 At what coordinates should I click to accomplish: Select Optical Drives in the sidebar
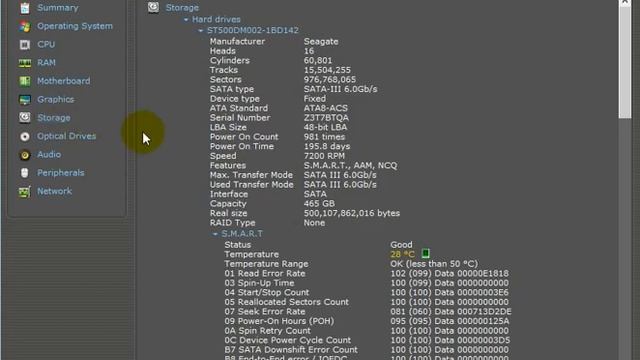point(66,136)
